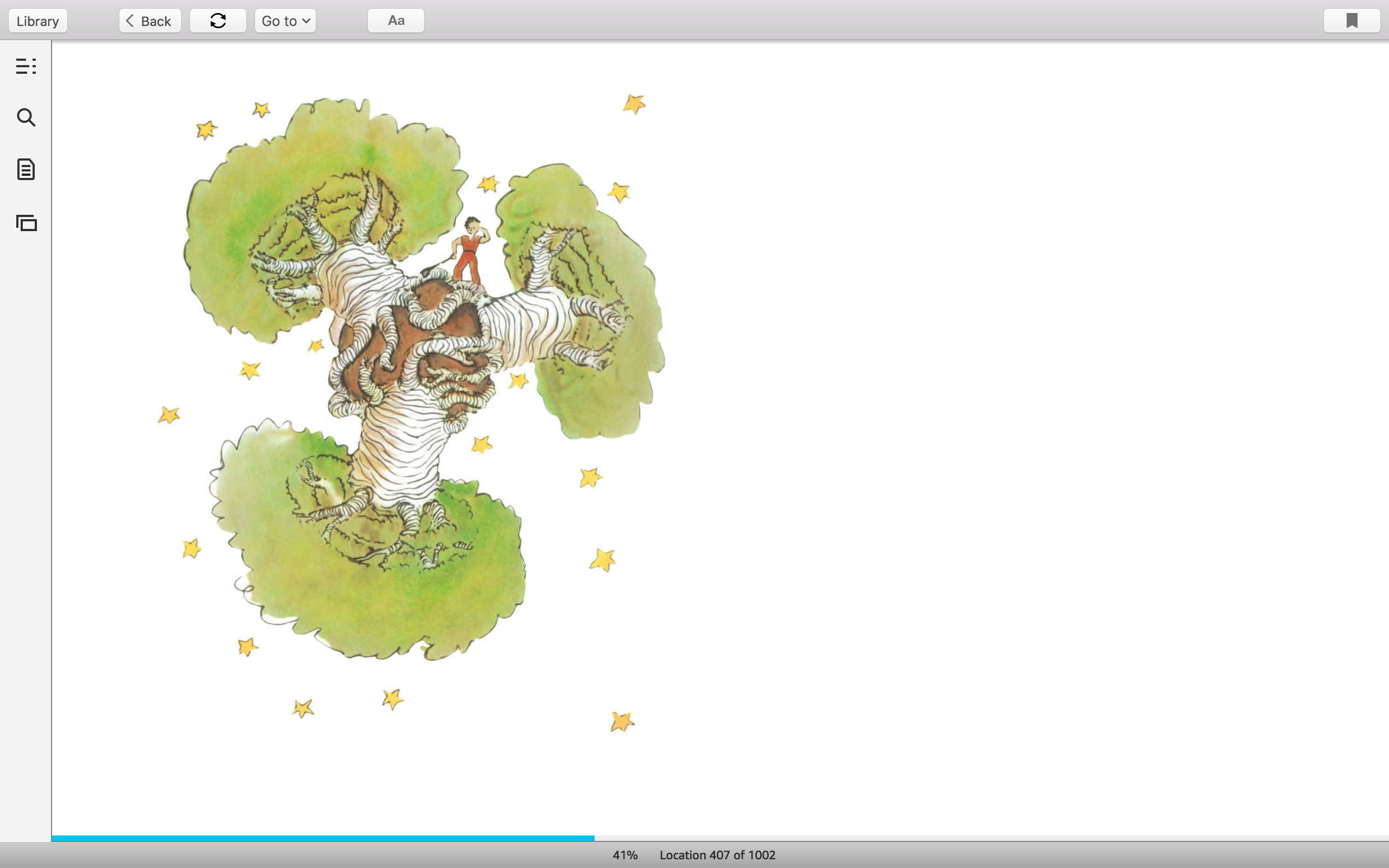
Task: Click the sync circular arrows icon
Action: tap(218, 21)
